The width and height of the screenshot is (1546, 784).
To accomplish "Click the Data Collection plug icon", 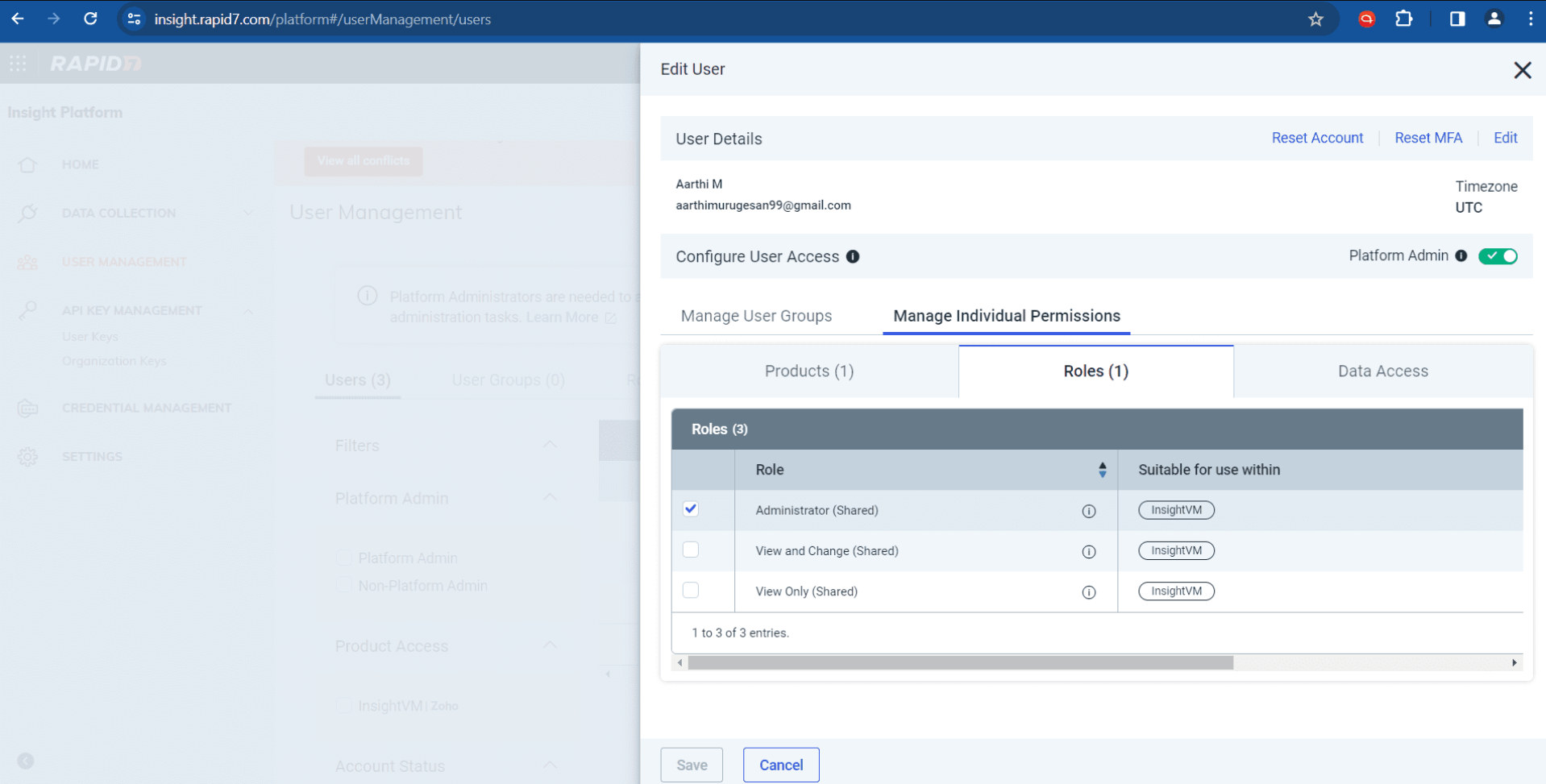I will tap(27, 213).
